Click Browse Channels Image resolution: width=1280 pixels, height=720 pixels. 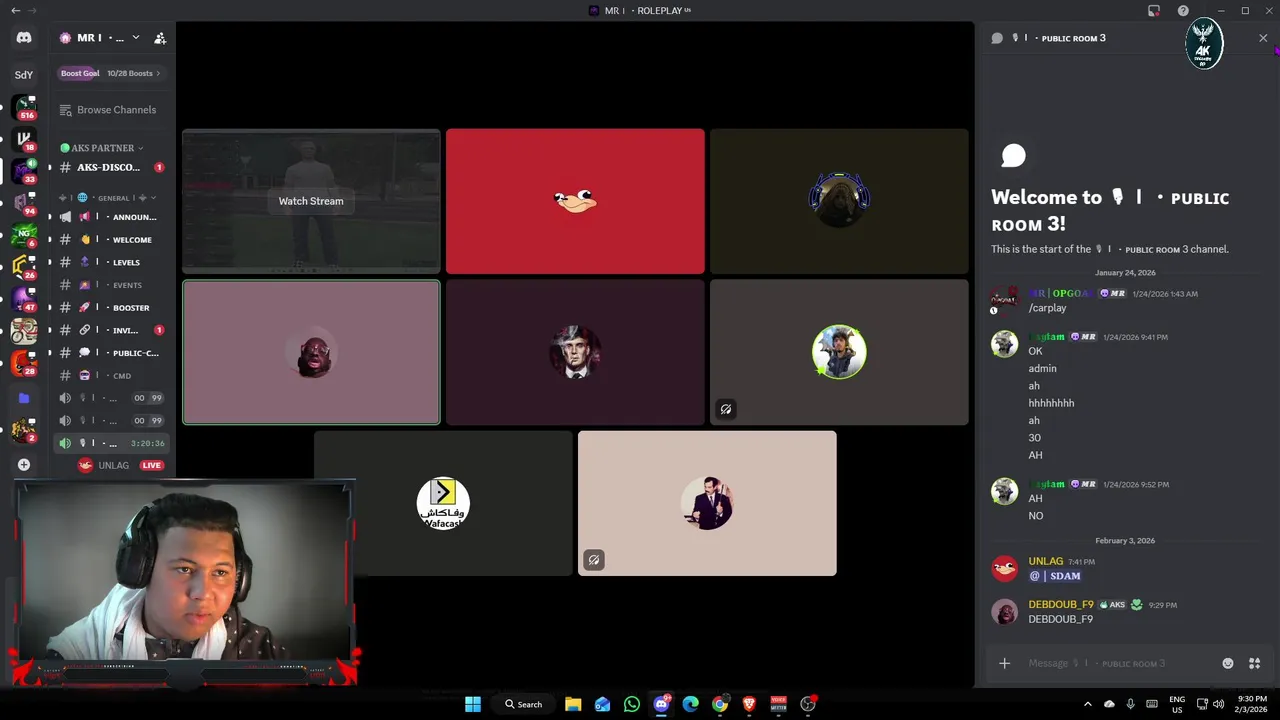108,110
